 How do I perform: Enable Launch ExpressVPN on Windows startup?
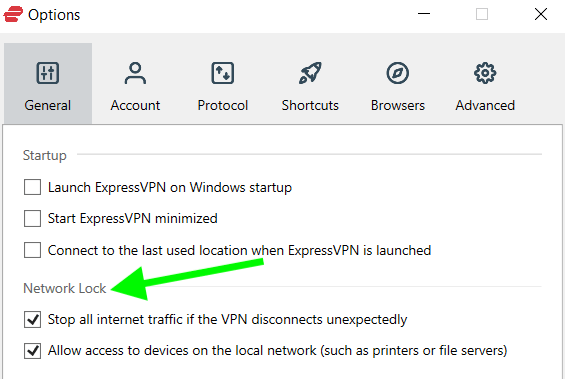[x=32, y=187]
